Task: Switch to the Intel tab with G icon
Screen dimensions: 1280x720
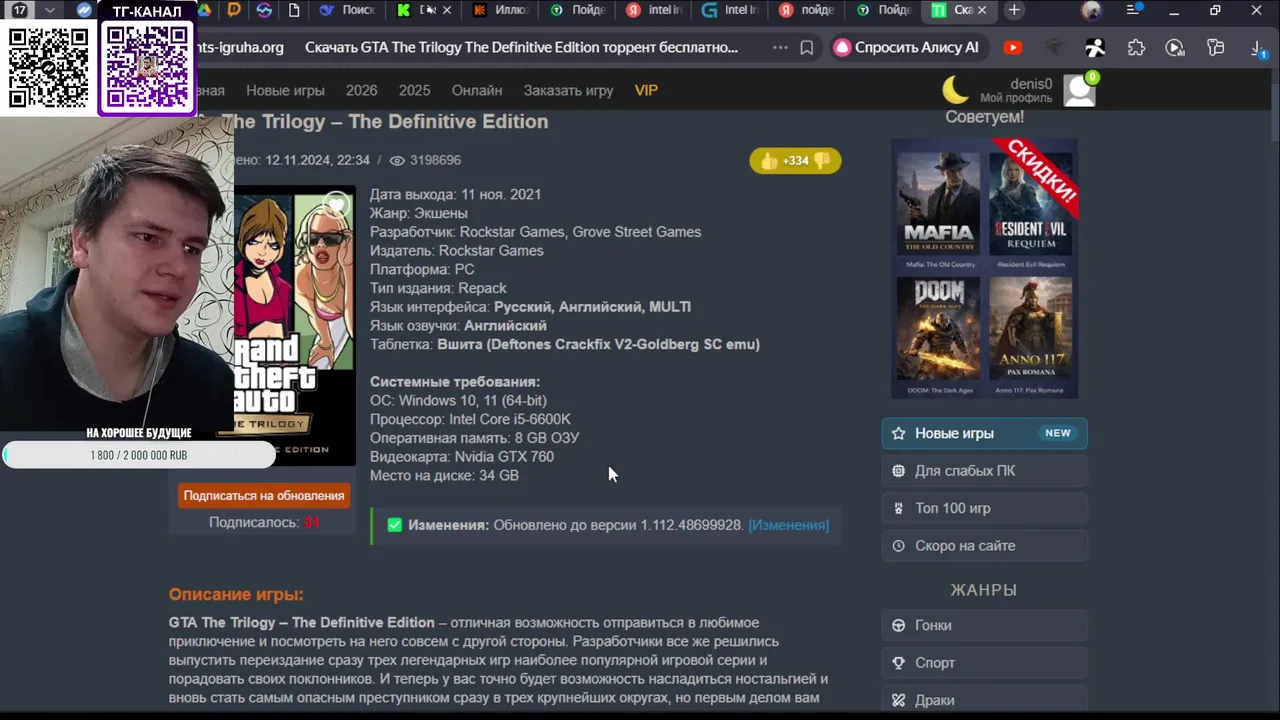Action: click(731, 10)
